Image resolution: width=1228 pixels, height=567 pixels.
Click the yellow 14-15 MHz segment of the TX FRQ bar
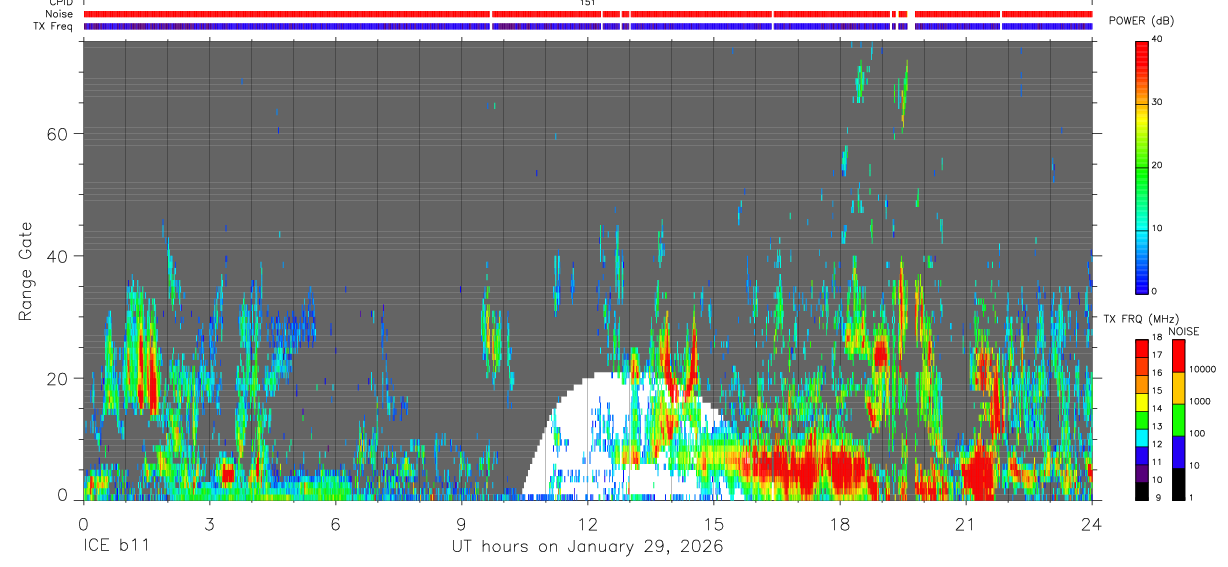coord(1142,402)
